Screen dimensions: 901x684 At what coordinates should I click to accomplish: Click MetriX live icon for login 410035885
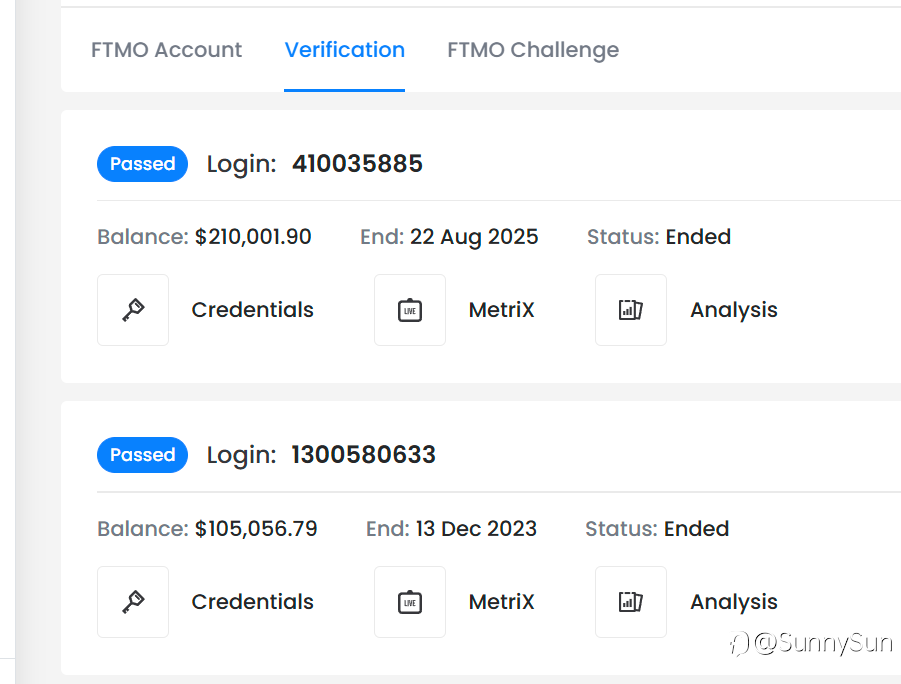pyautogui.click(x=410, y=310)
